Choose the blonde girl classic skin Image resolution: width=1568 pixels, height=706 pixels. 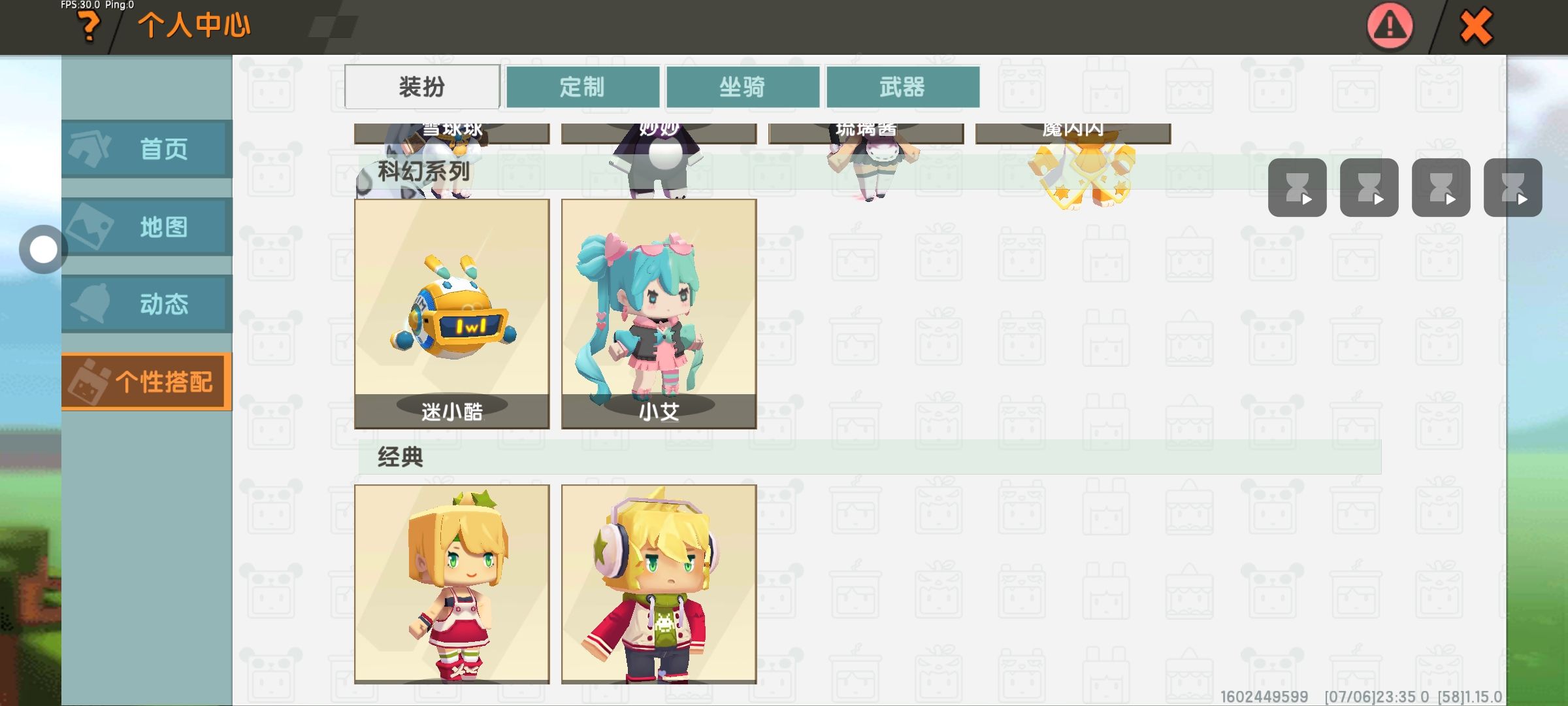point(452,584)
